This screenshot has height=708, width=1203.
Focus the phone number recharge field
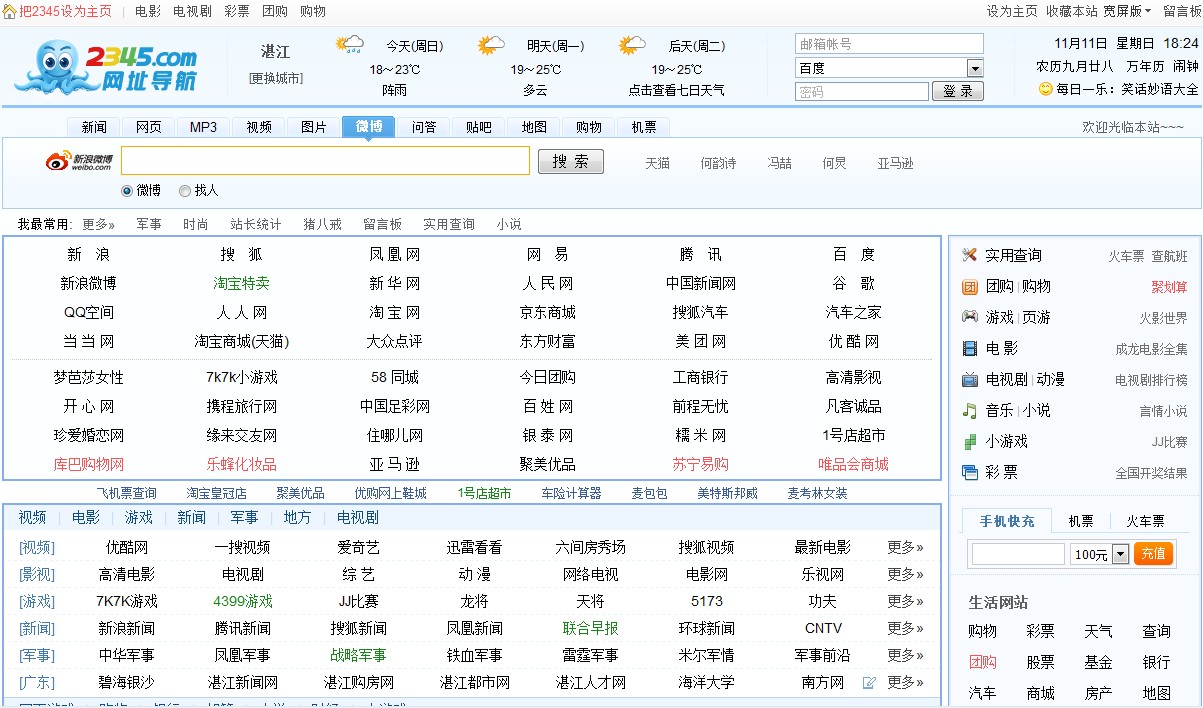point(1018,554)
